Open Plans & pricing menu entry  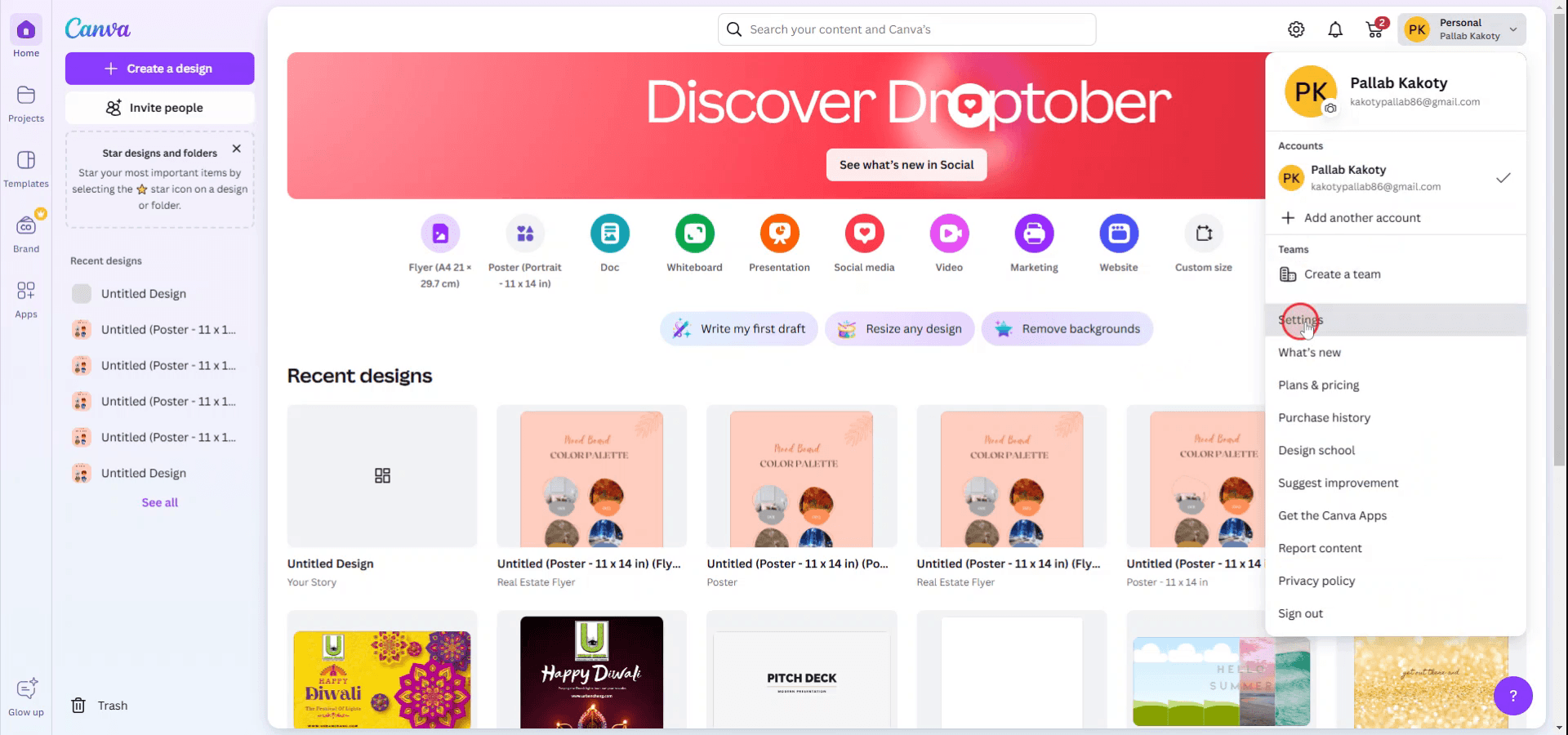coord(1395,385)
